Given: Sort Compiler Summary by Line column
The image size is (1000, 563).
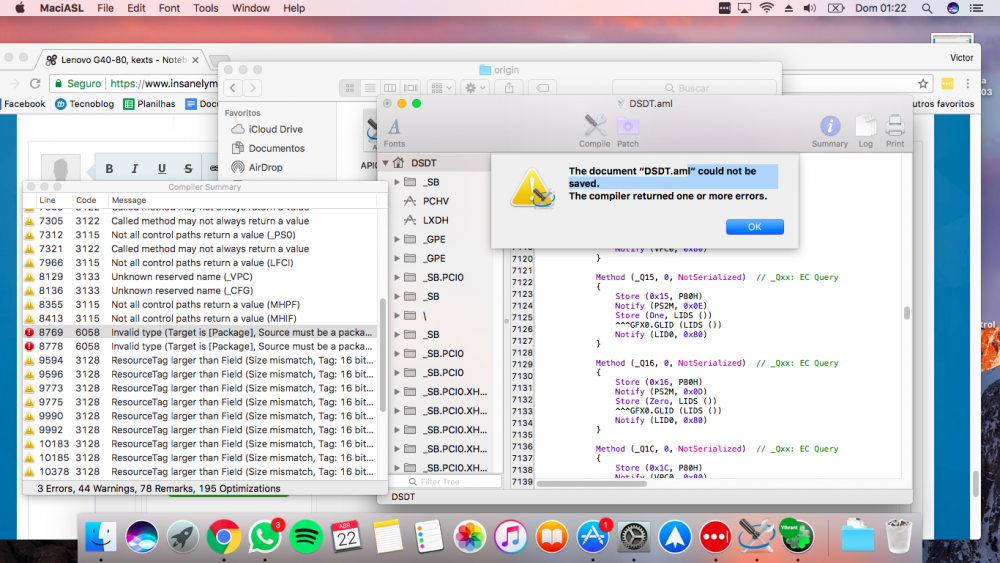Looking at the screenshot, I should [x=47, y=200].
